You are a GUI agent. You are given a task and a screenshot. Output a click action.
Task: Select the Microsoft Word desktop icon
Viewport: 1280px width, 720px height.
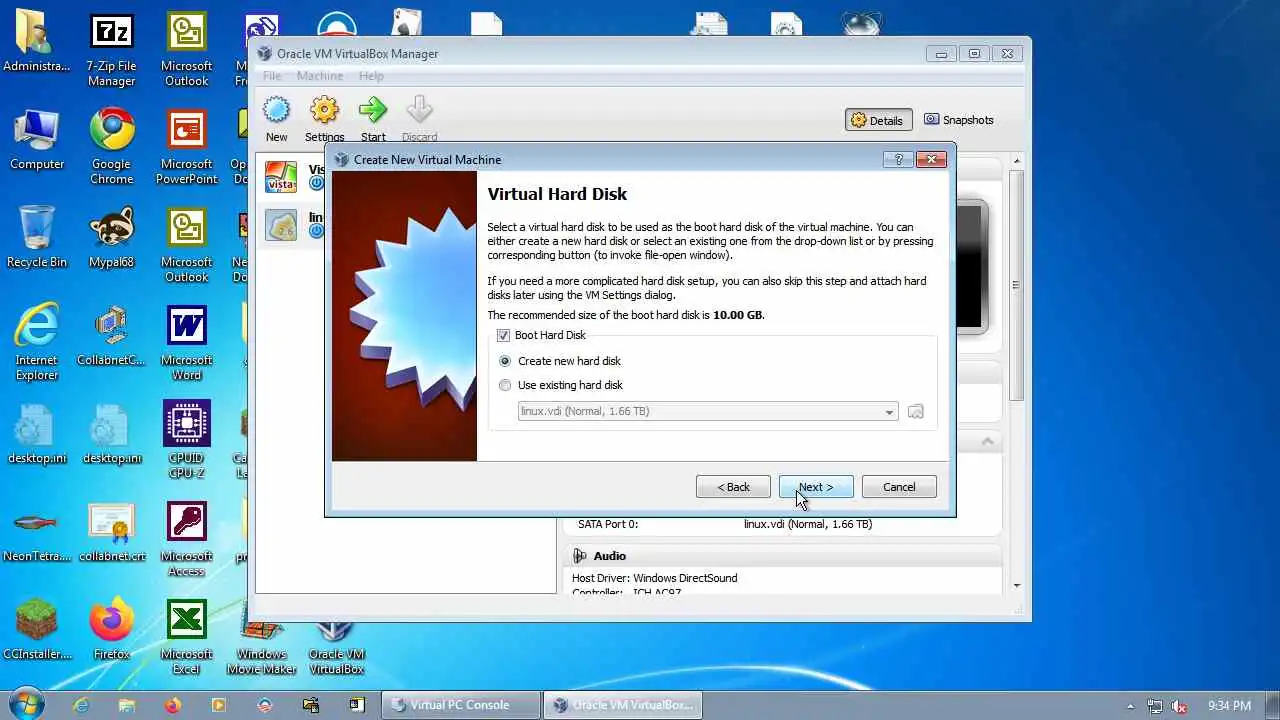[x=186, y=344]
